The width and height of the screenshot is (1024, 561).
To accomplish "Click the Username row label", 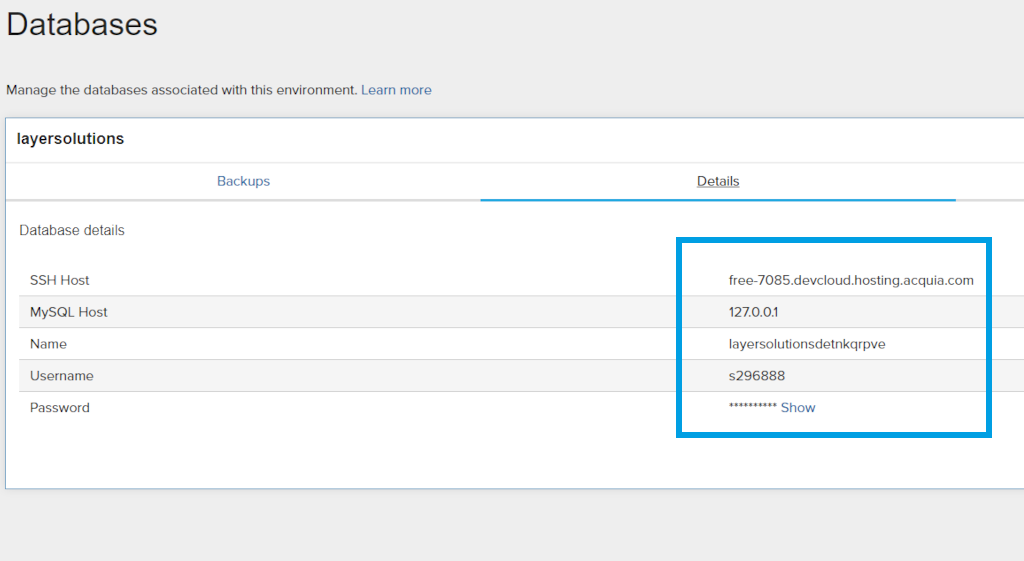I will pyautogui.click(x=62, y=376).
